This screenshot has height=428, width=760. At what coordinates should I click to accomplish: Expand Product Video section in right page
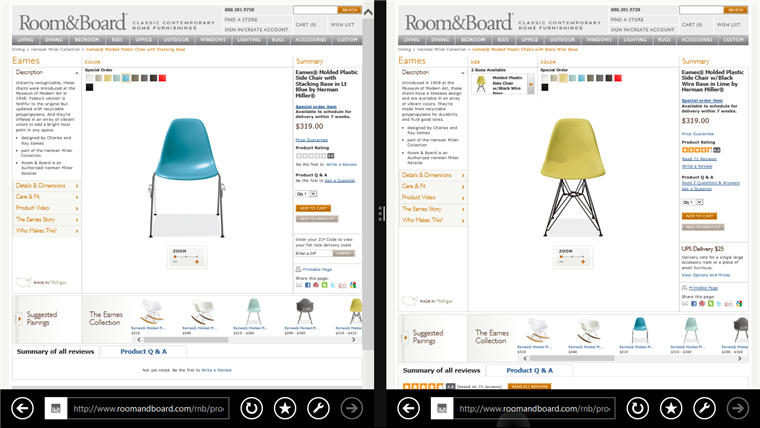433,197
